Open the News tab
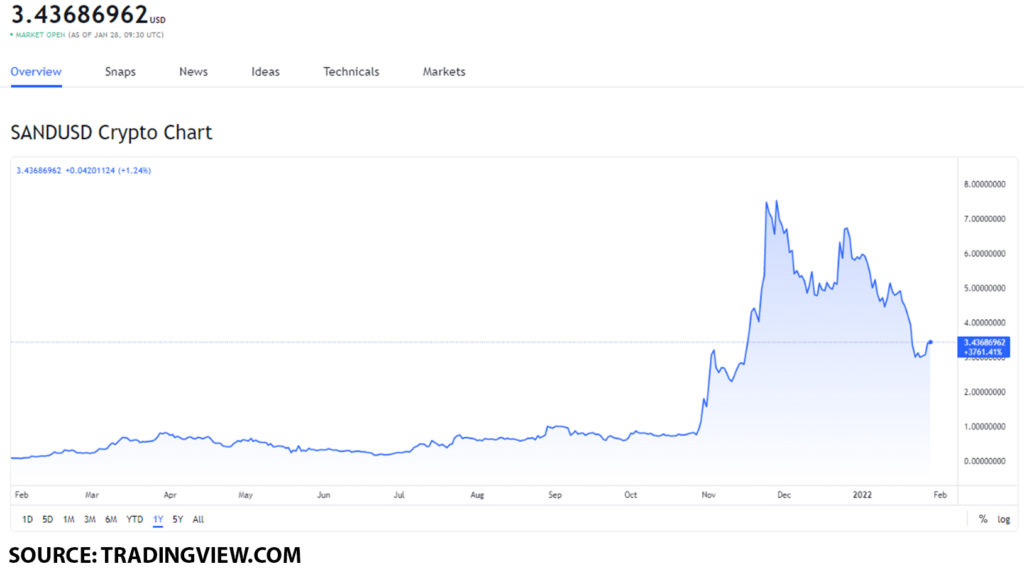1024x571 pixels. pyautogui.click(x=193, y=72)
